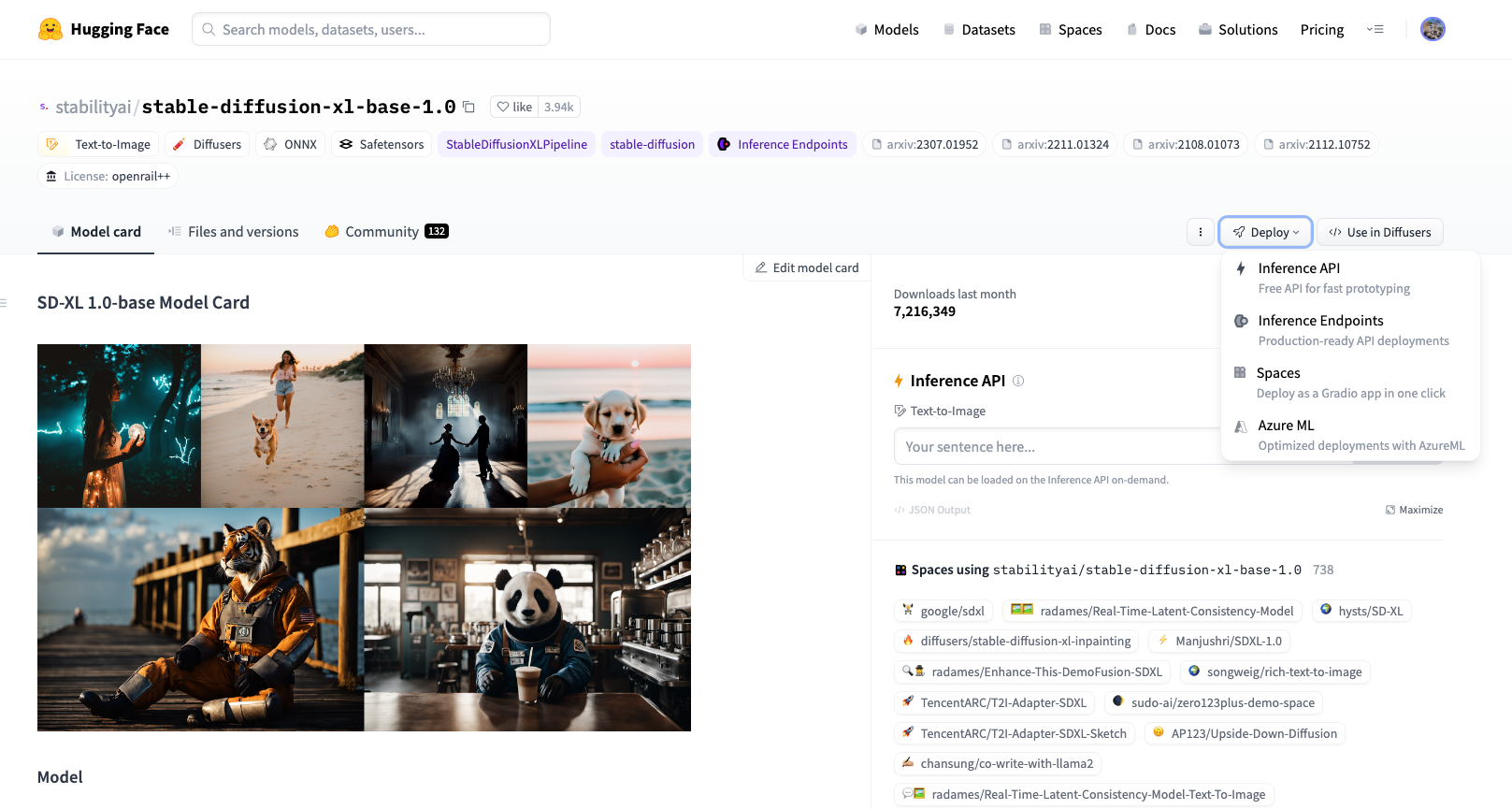Open the sudo-ai/zero123plus-demo-space space

[1214, 702]
